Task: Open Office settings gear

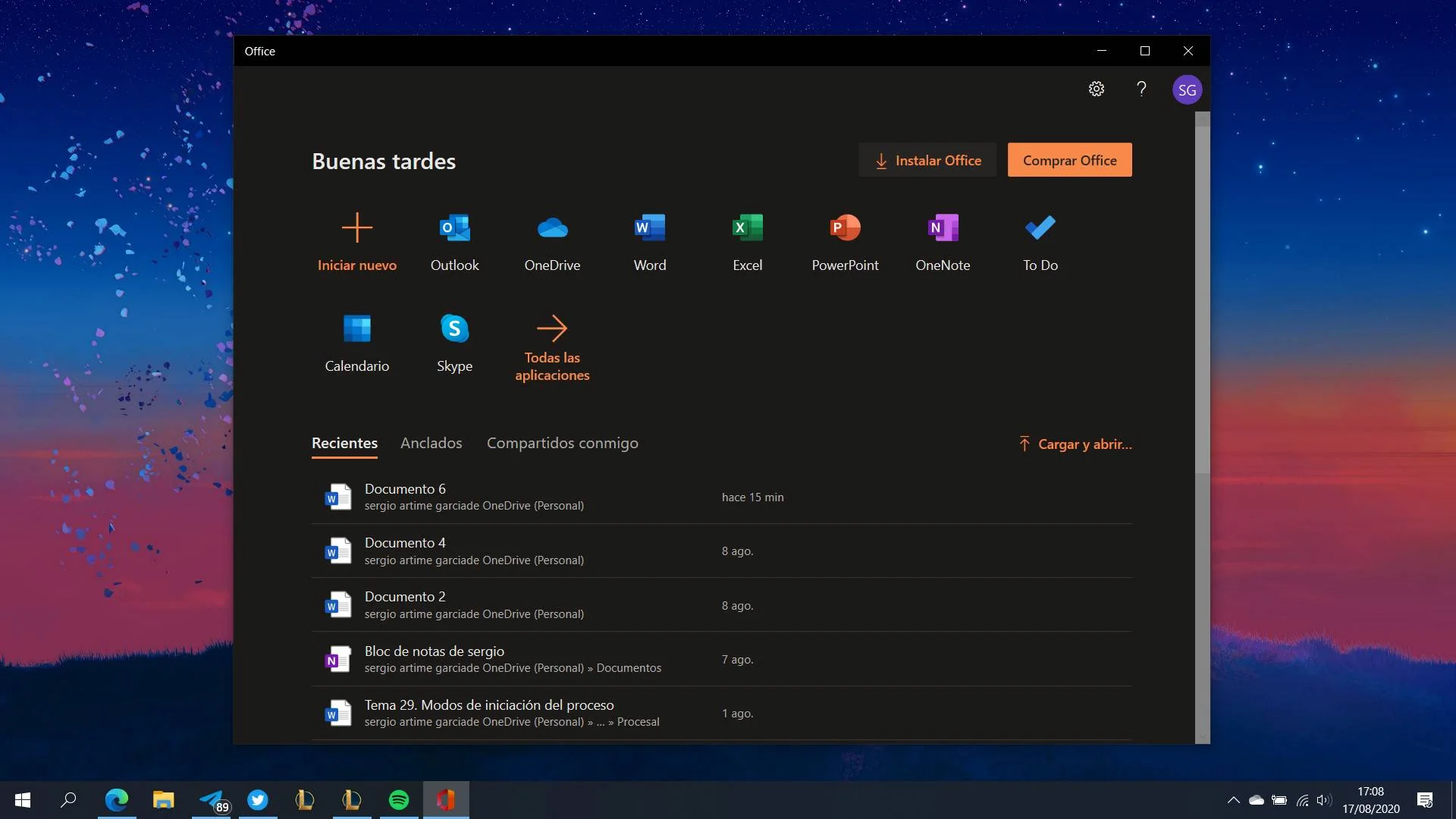Action: (x=1097, y=89)
